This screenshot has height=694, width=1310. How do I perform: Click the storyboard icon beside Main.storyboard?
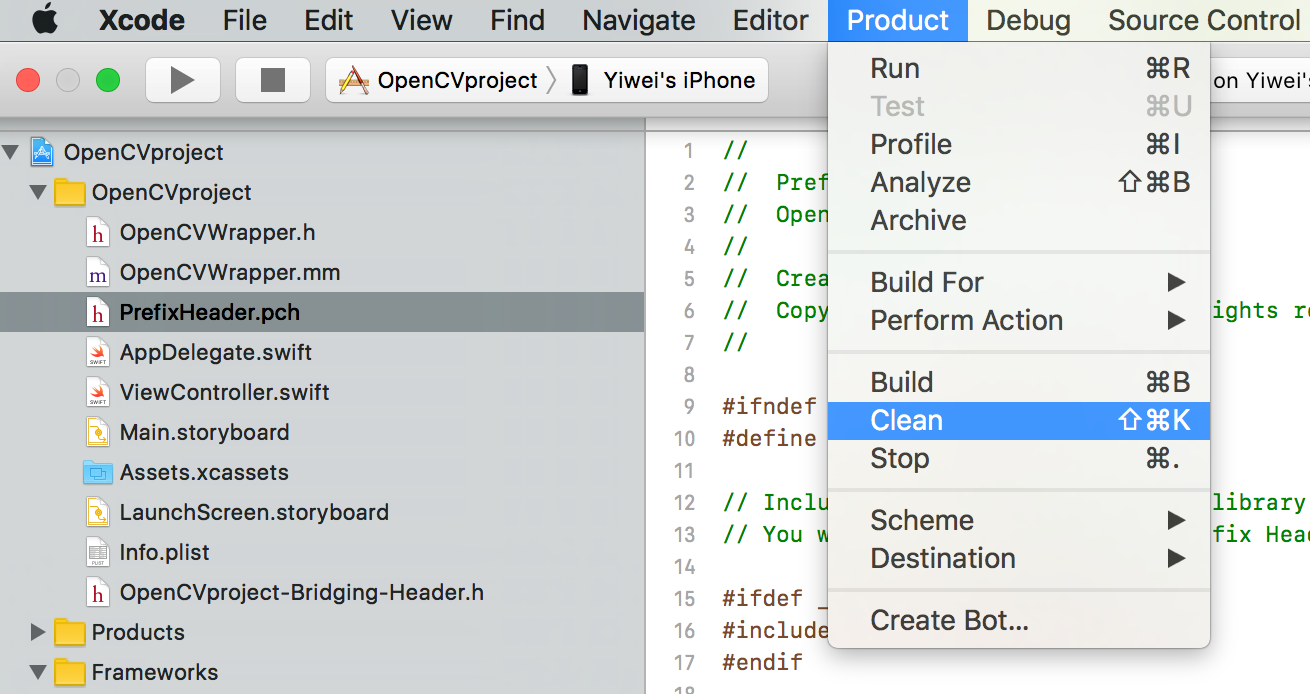[x=98, y=432]
